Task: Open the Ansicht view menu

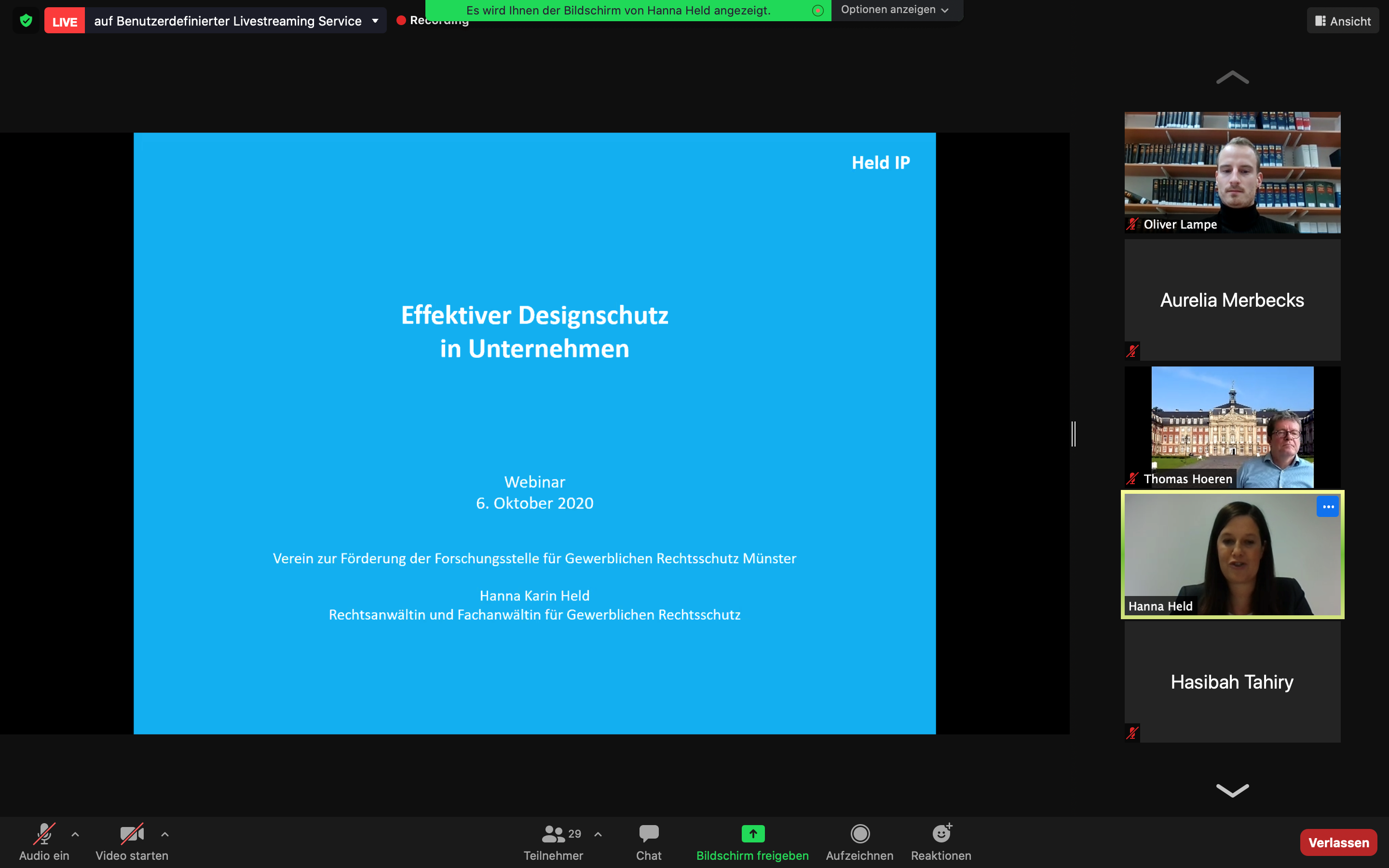Action: point(1343,21)
